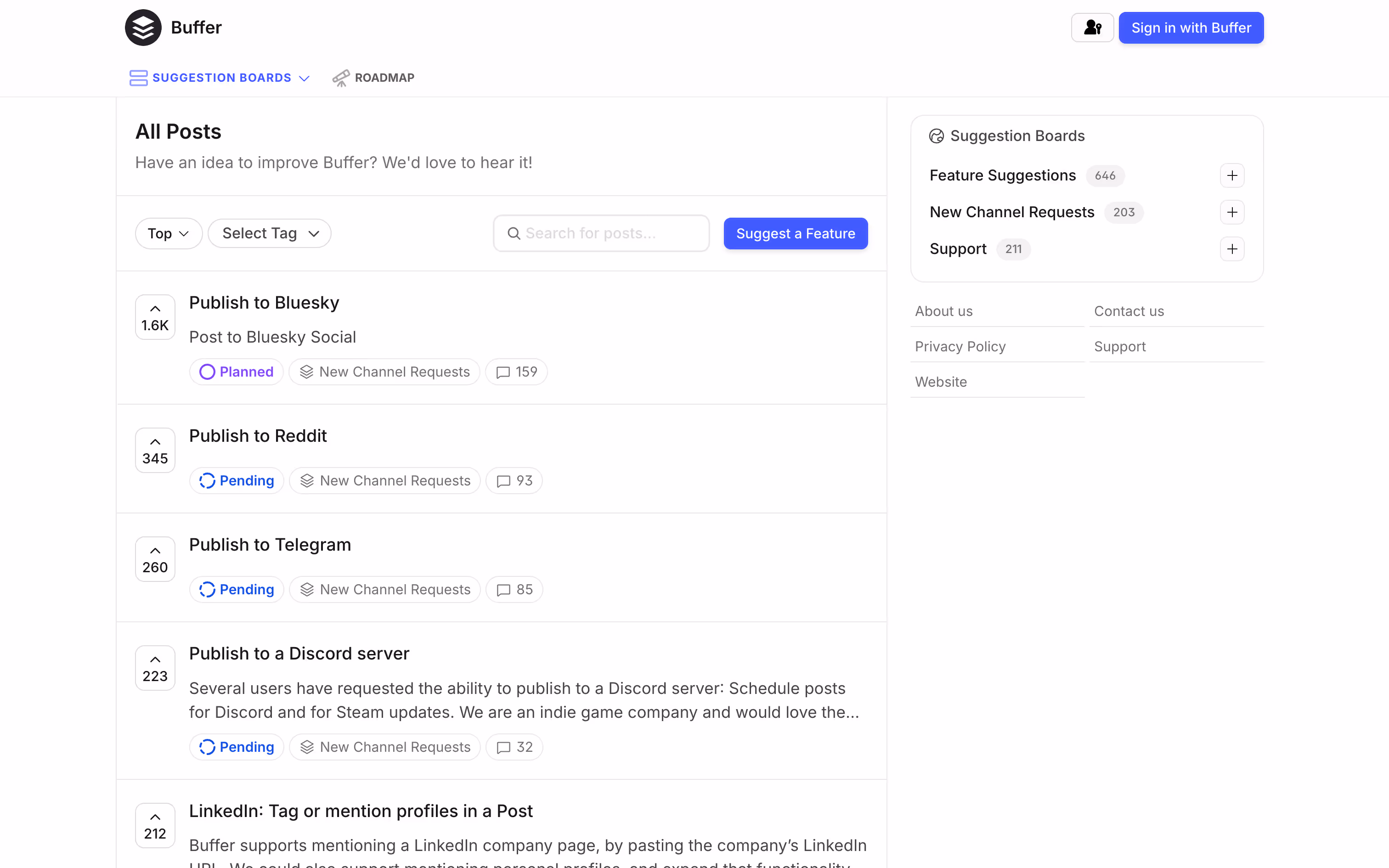Screen dimensions: 1389x868
Task: Open the Feature Suggestions board
Action: pos(1002,175)
